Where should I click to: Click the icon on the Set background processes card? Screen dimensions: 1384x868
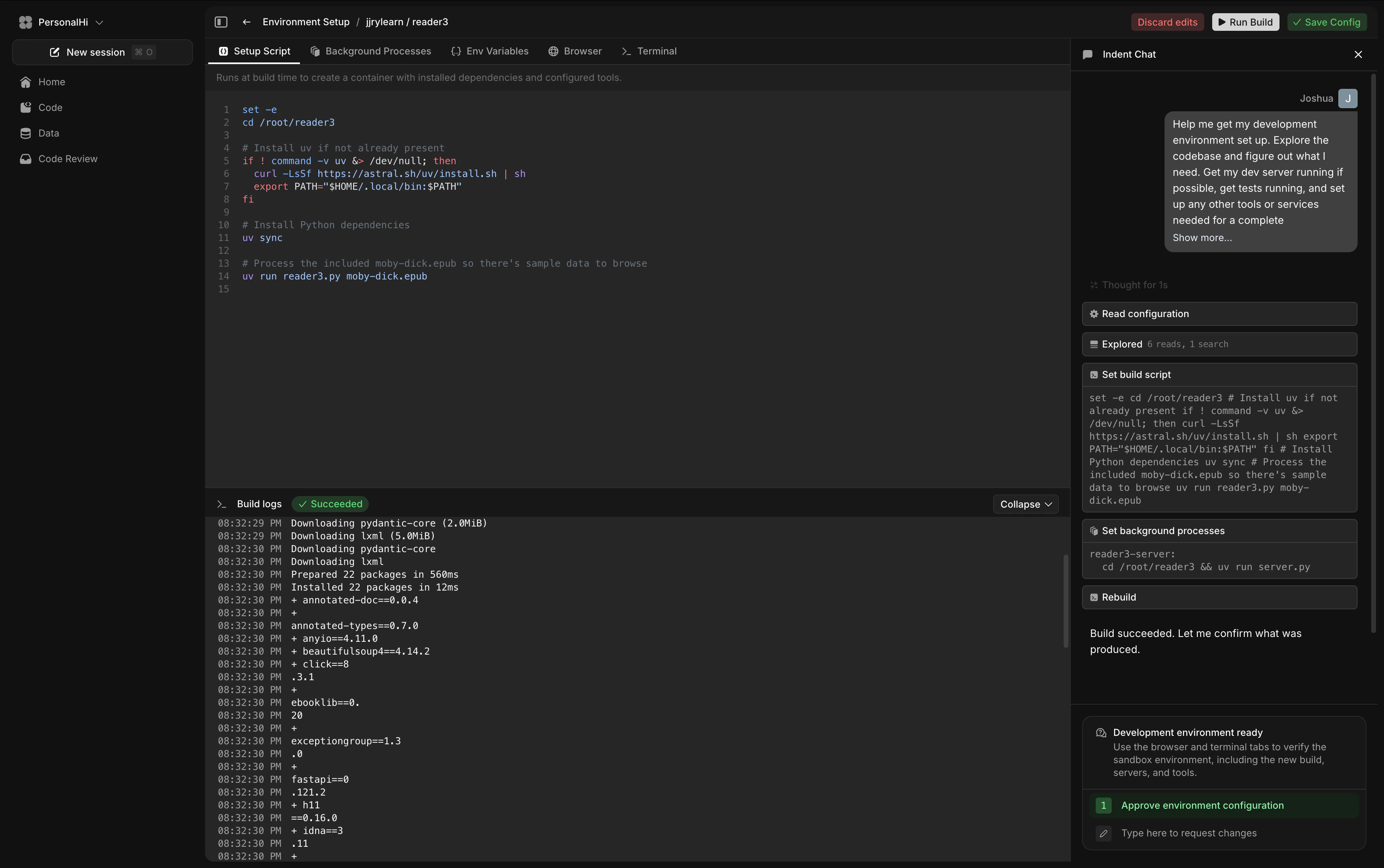pyautogui.click(x=1094, y=530)
